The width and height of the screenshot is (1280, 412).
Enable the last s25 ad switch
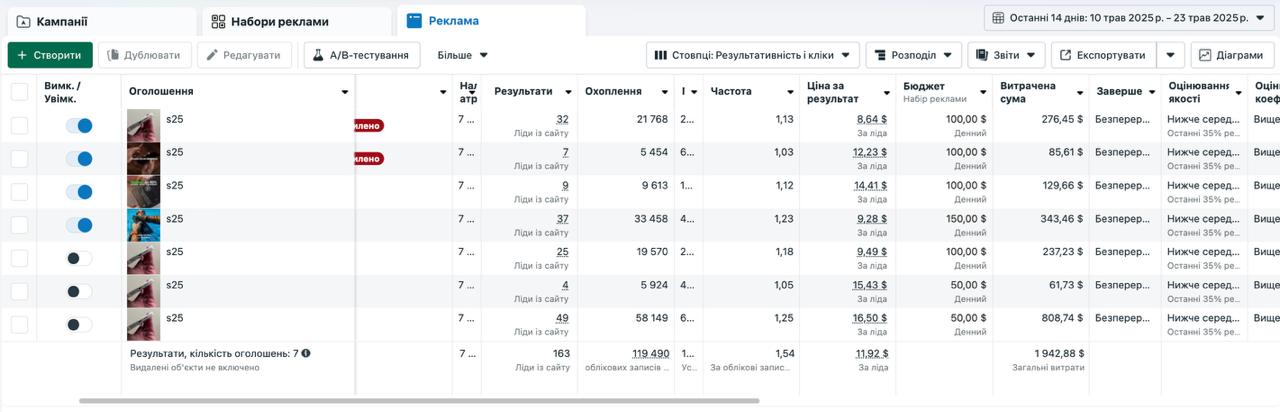point(79,324)
